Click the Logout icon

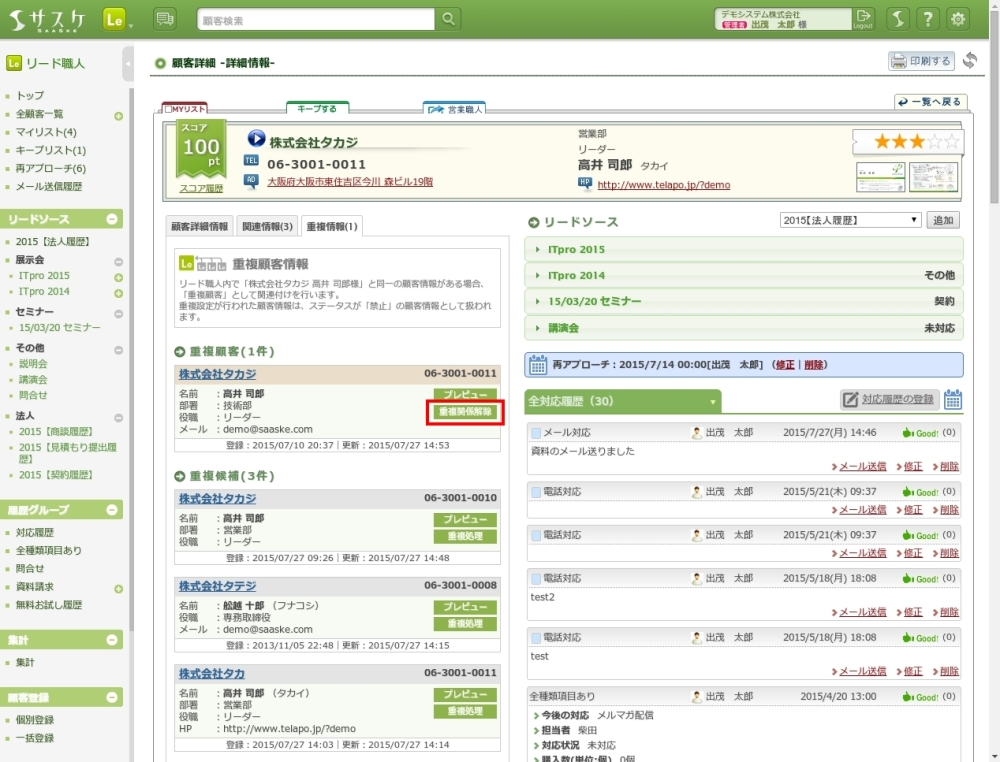863,19
